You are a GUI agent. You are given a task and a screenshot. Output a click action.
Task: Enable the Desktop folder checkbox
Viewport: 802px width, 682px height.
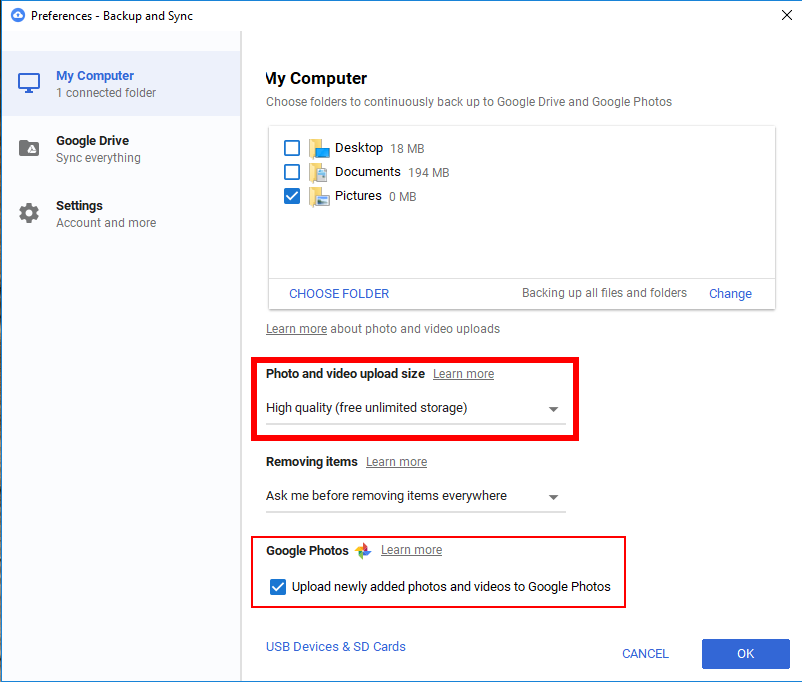tap(292, 148)
